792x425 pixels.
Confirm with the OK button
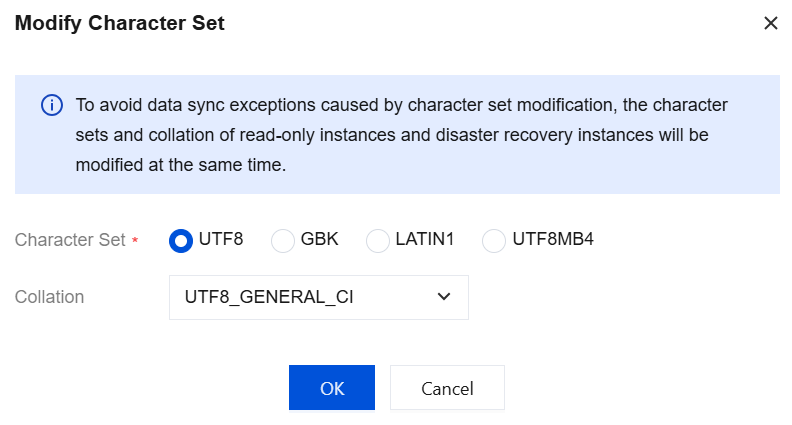pyautogui.click(x=331, y=388)
